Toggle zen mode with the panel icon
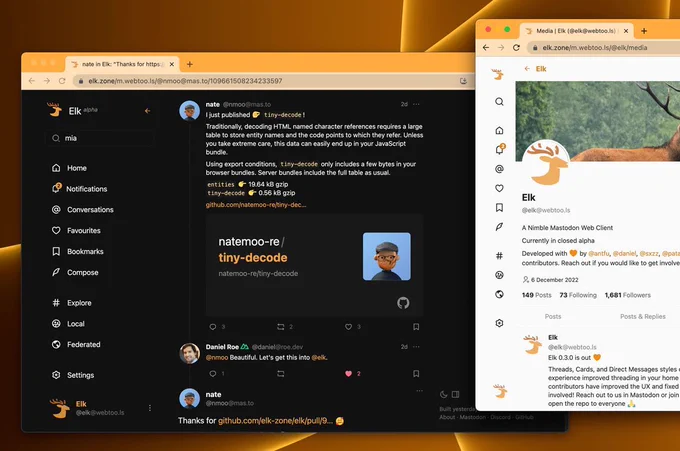 (455, 394)
